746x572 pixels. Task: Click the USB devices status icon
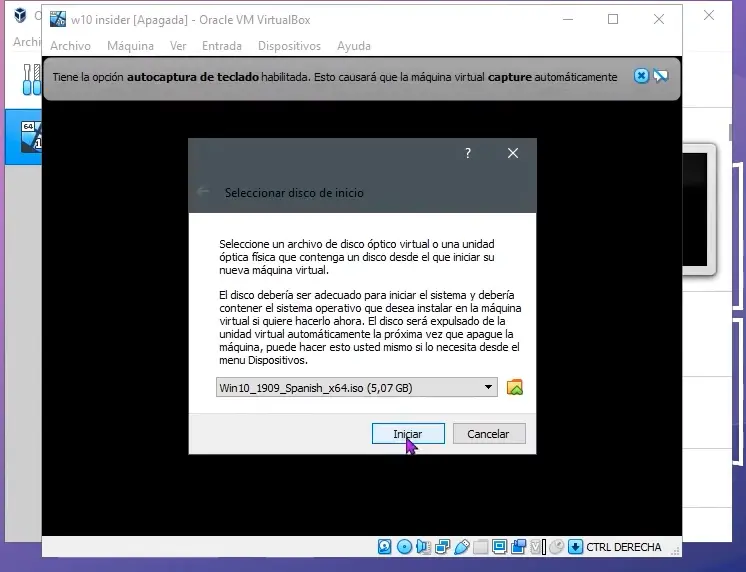pyautogui.click(x=461, y=547)
